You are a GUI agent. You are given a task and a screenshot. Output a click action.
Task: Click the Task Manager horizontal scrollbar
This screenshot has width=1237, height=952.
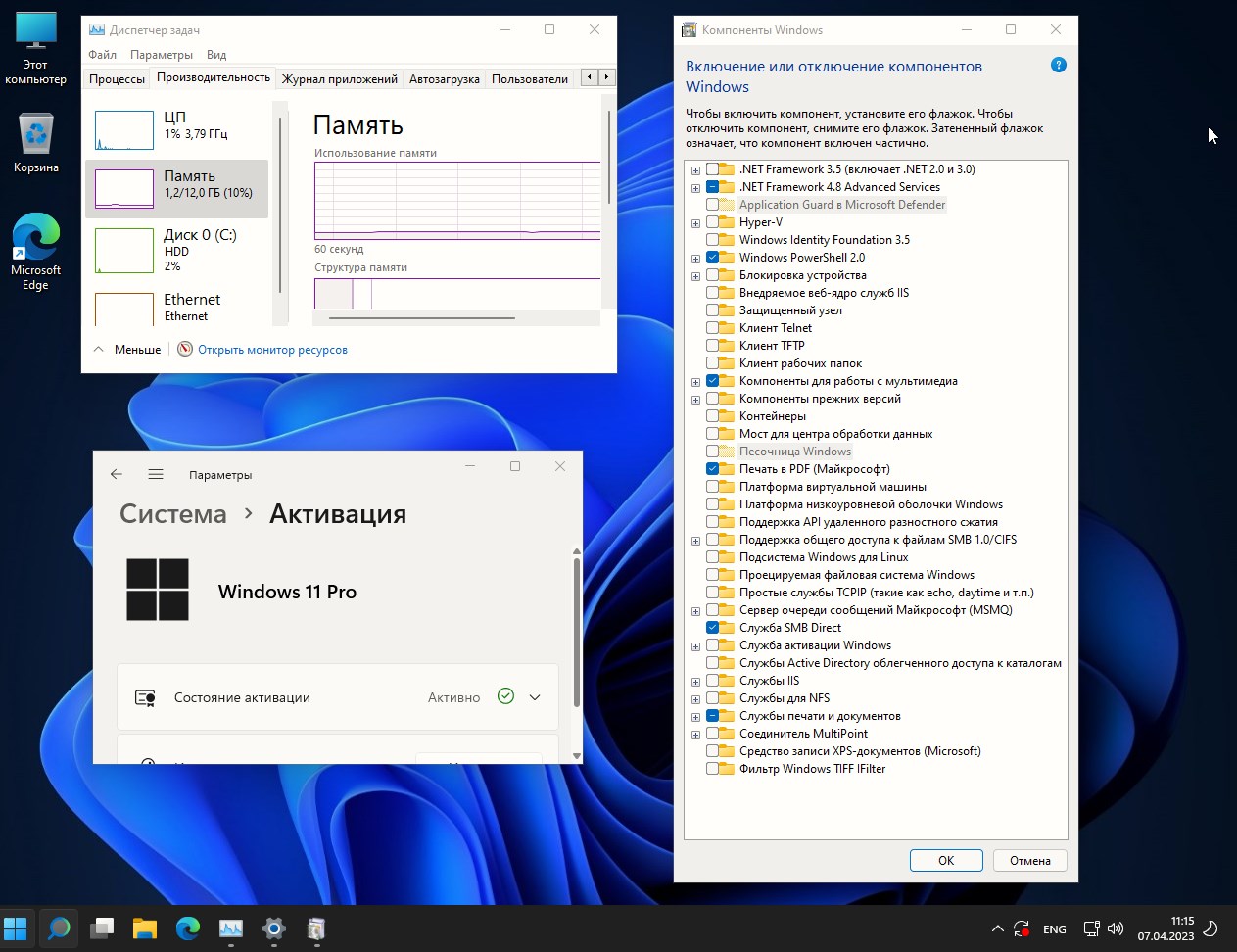tap(421, 318)
